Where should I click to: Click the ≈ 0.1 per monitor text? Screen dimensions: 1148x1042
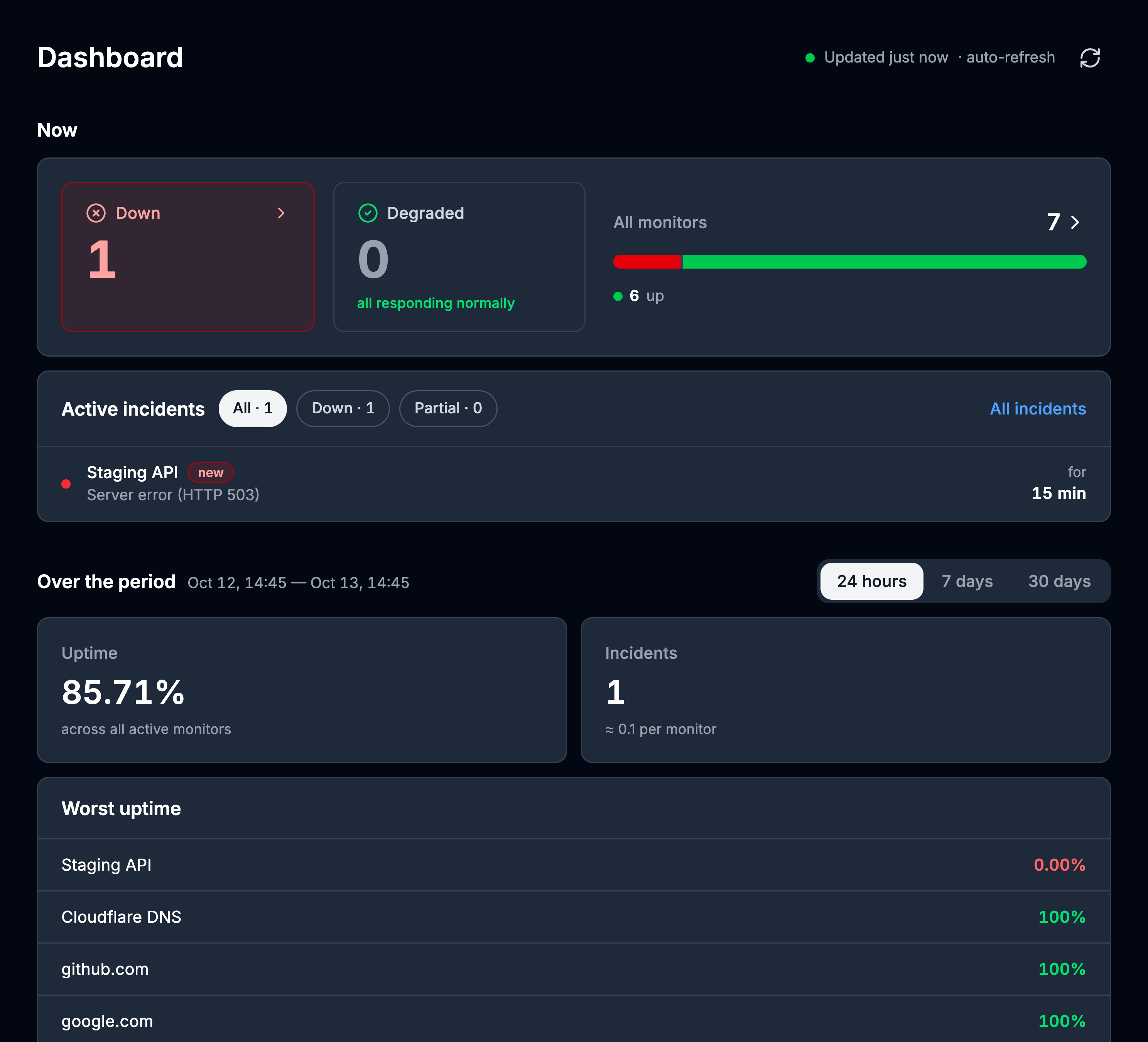click(660, 729)
